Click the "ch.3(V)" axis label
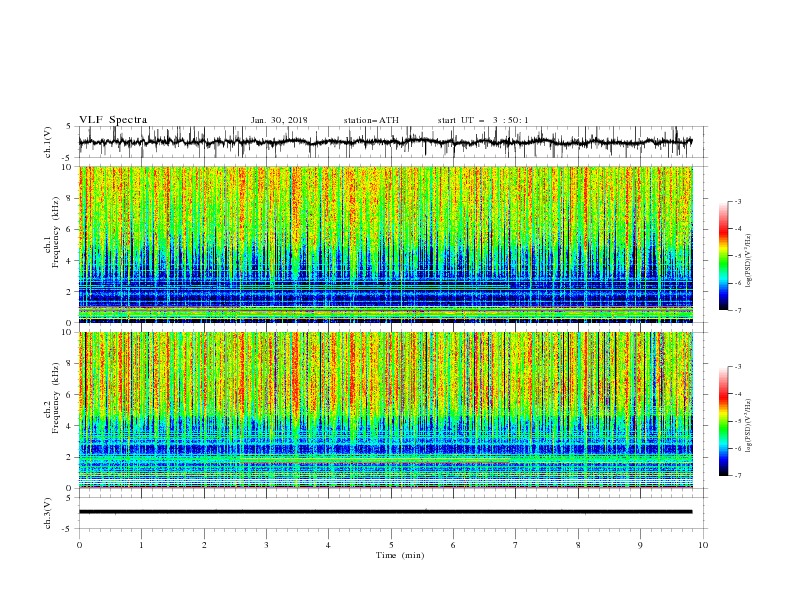The width and height of the screenshot is (792, 612). (x=48, y=513)
